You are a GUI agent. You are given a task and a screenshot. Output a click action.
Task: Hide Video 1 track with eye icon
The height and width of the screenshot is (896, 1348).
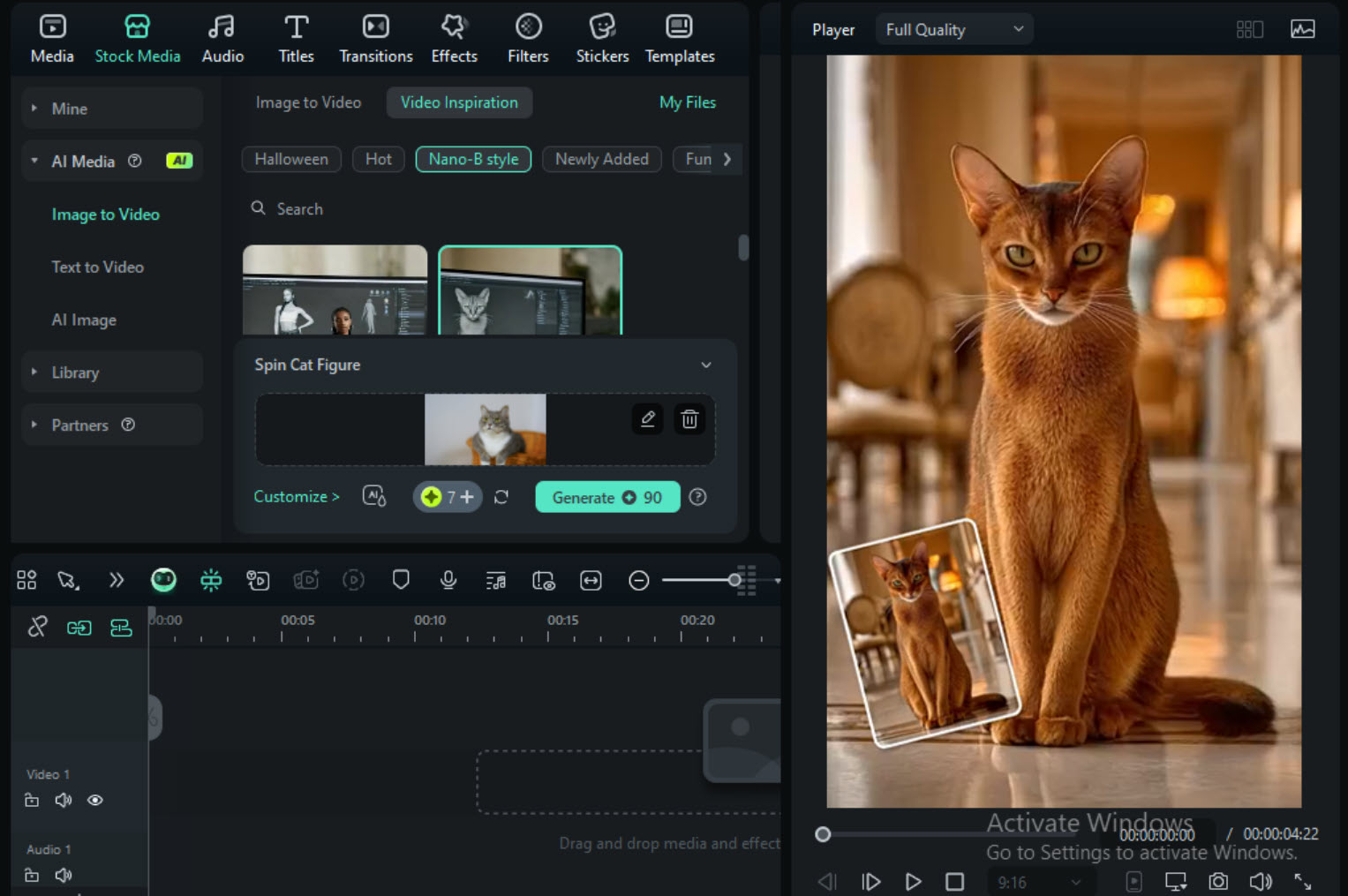point(95,800)
